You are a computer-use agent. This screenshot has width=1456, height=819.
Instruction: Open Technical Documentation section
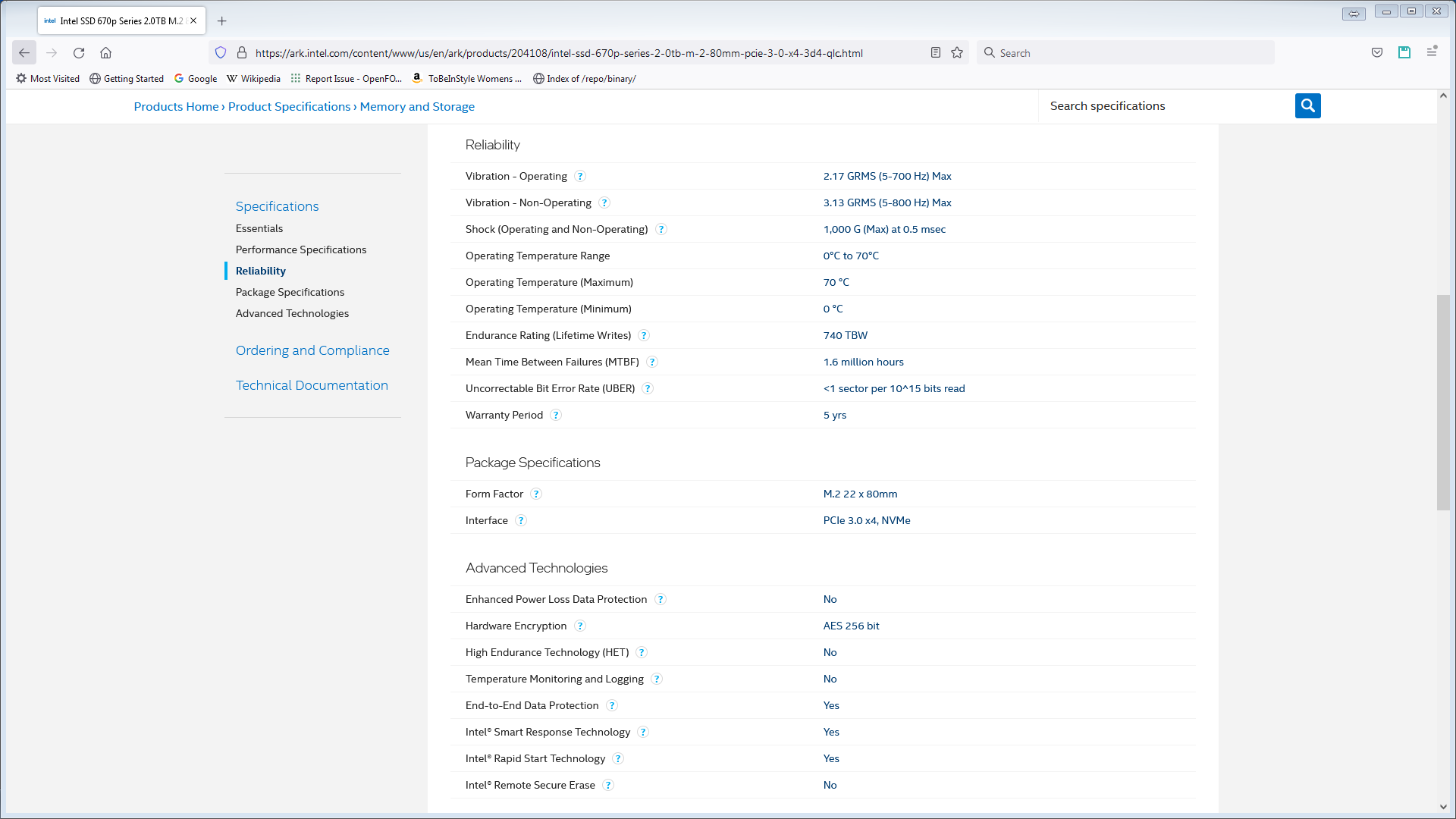pyautogui.click(x=312, y=385)
